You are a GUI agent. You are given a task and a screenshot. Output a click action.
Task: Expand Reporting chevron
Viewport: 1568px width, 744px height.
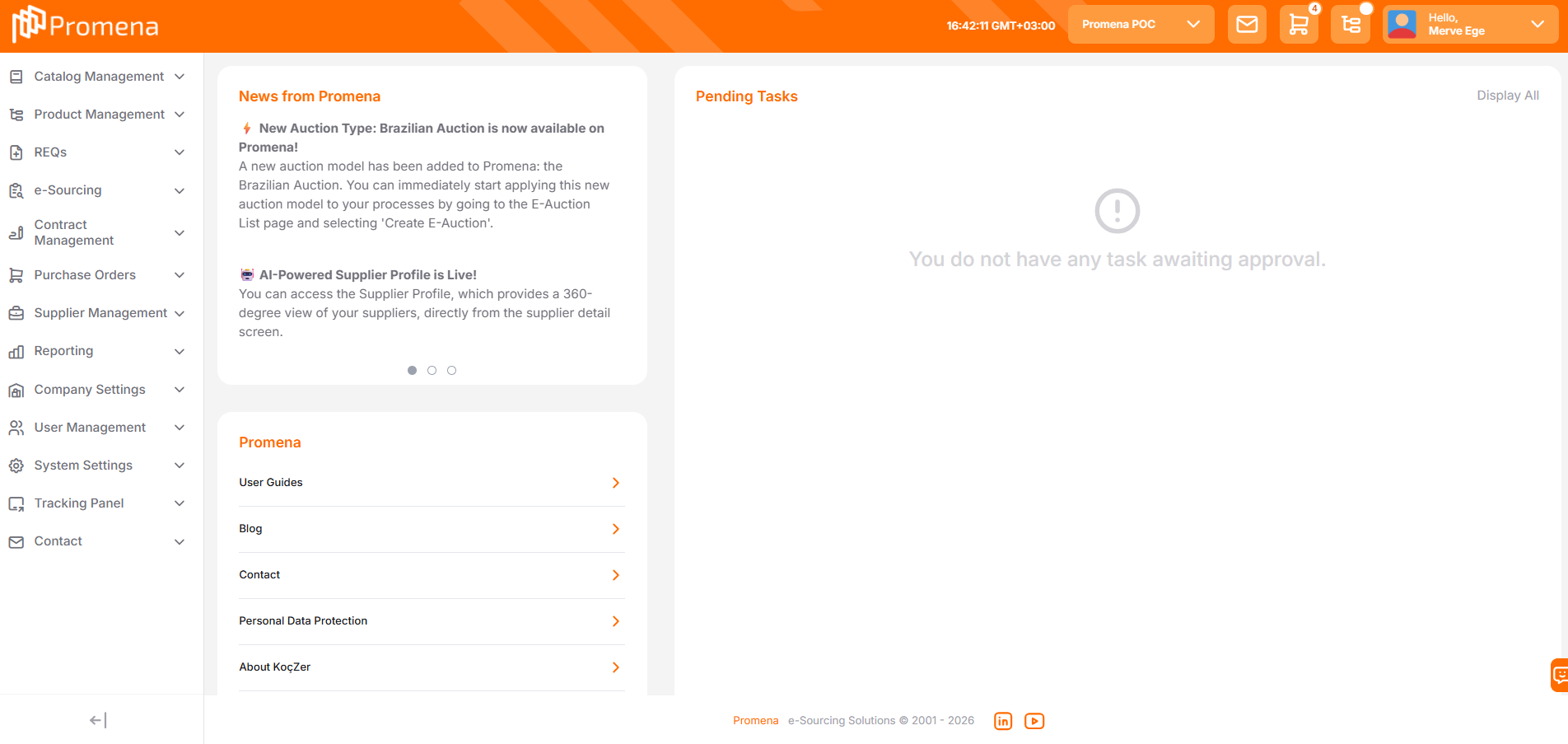[180, 351]
